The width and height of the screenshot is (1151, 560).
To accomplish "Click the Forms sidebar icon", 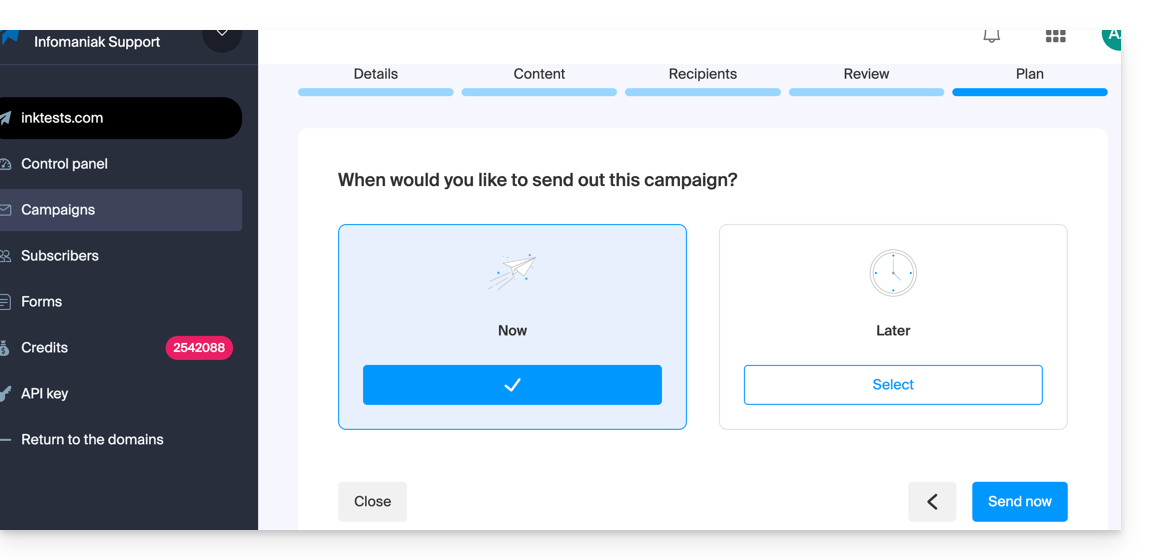I will click(x=6, y=302).
